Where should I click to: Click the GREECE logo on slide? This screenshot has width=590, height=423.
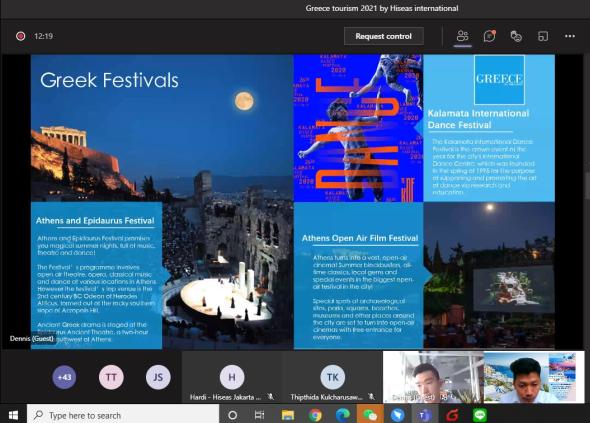click(499, 79)
